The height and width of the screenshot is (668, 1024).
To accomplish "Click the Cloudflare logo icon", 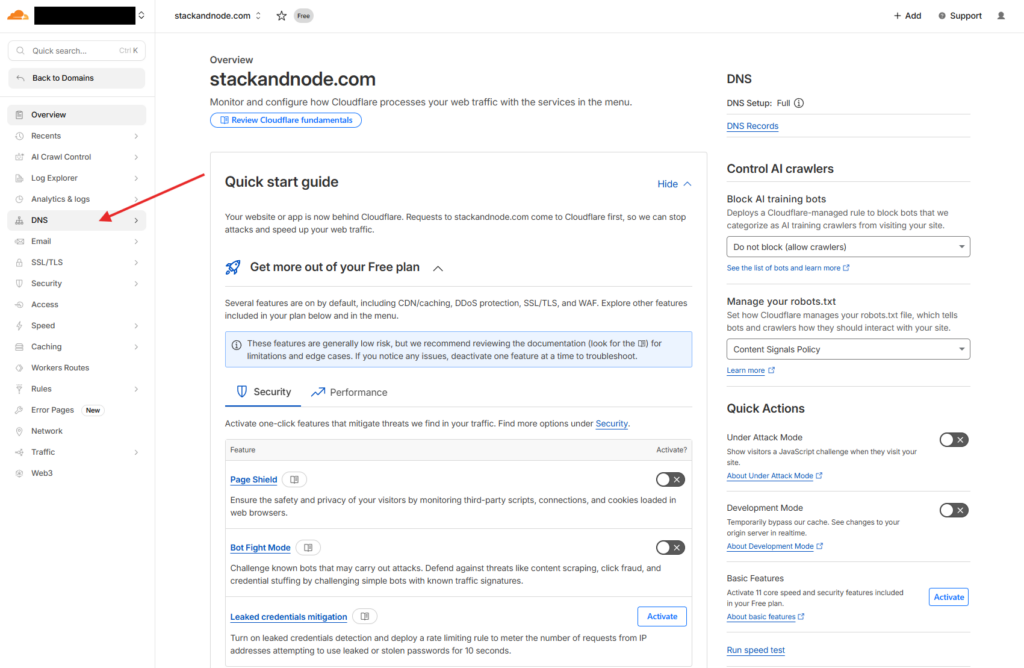I will pos(18,15).
